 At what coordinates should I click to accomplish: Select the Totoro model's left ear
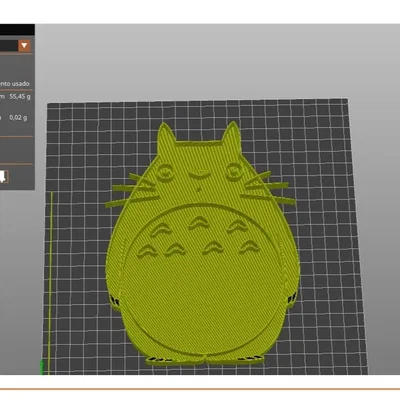pos(165,136)
